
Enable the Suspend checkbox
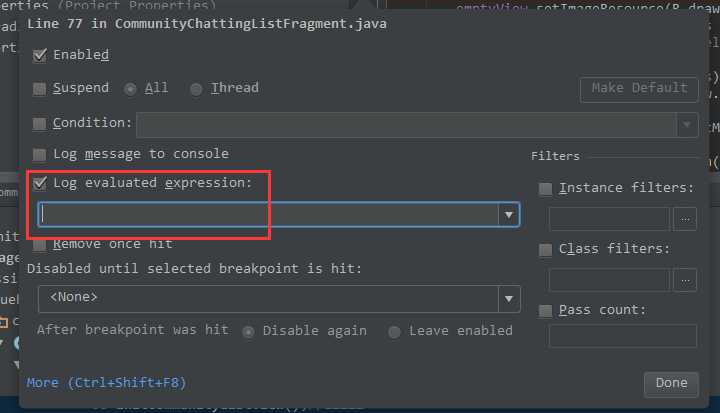point(39,89)
